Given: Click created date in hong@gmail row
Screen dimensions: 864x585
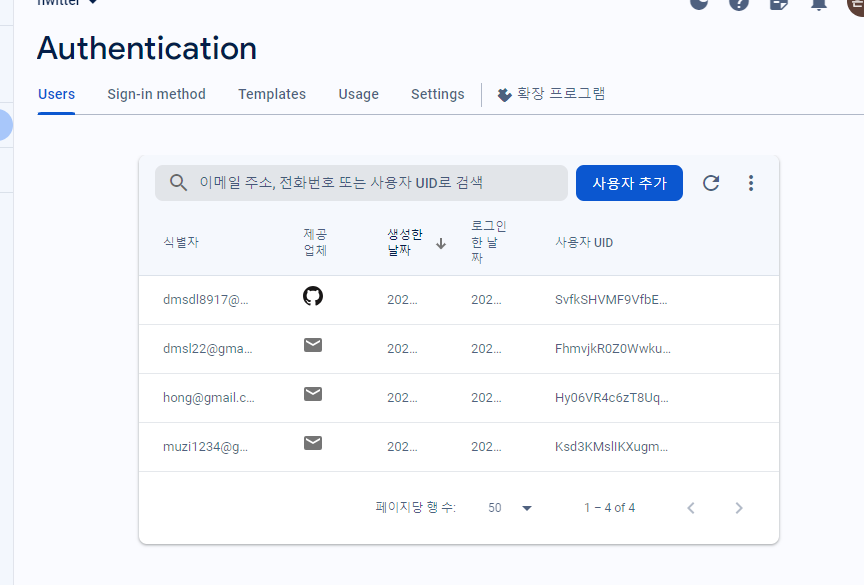Looking at the screenshot, I should (402, 398).
